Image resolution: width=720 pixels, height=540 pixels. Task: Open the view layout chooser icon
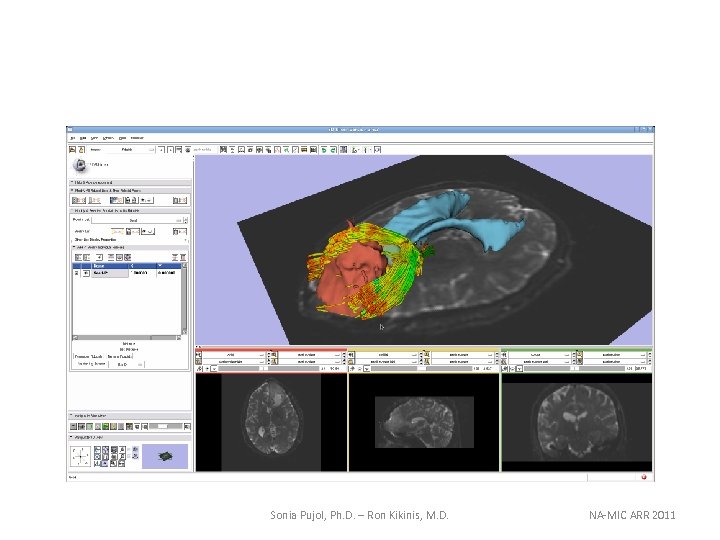(343, 150)
